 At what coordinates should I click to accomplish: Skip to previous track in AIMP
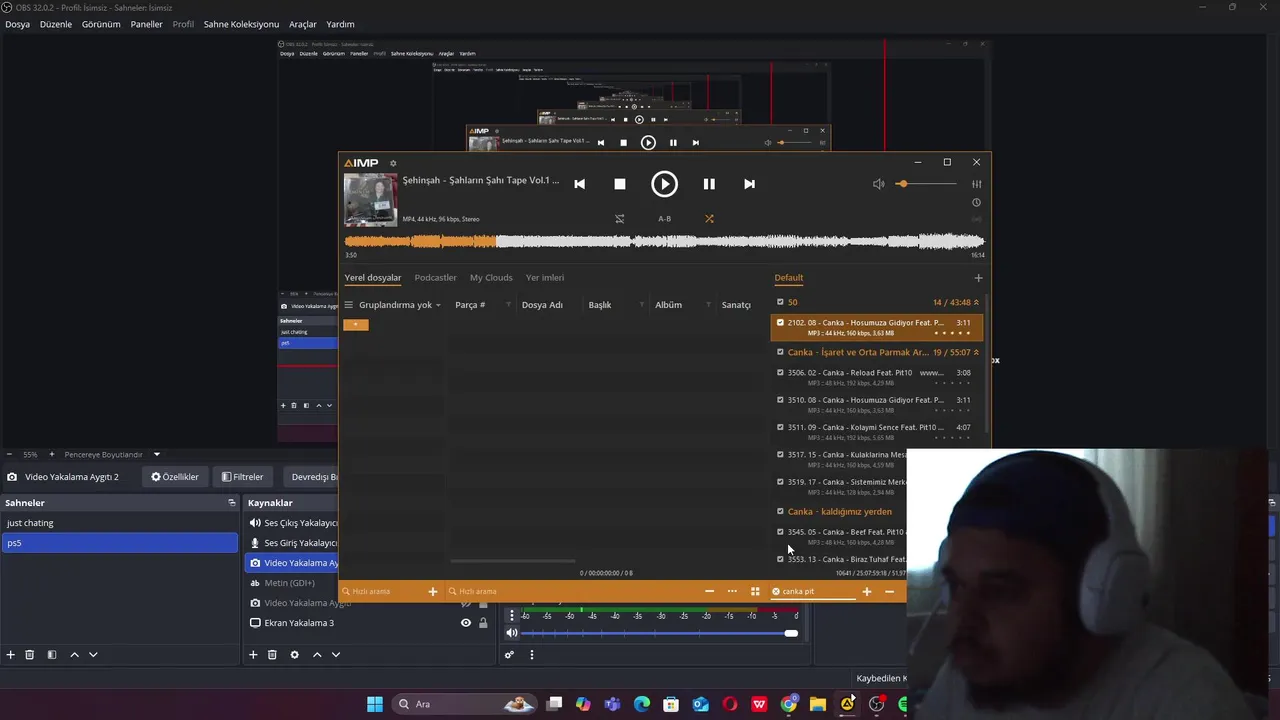pyautogui.click(x=579, y=184)
